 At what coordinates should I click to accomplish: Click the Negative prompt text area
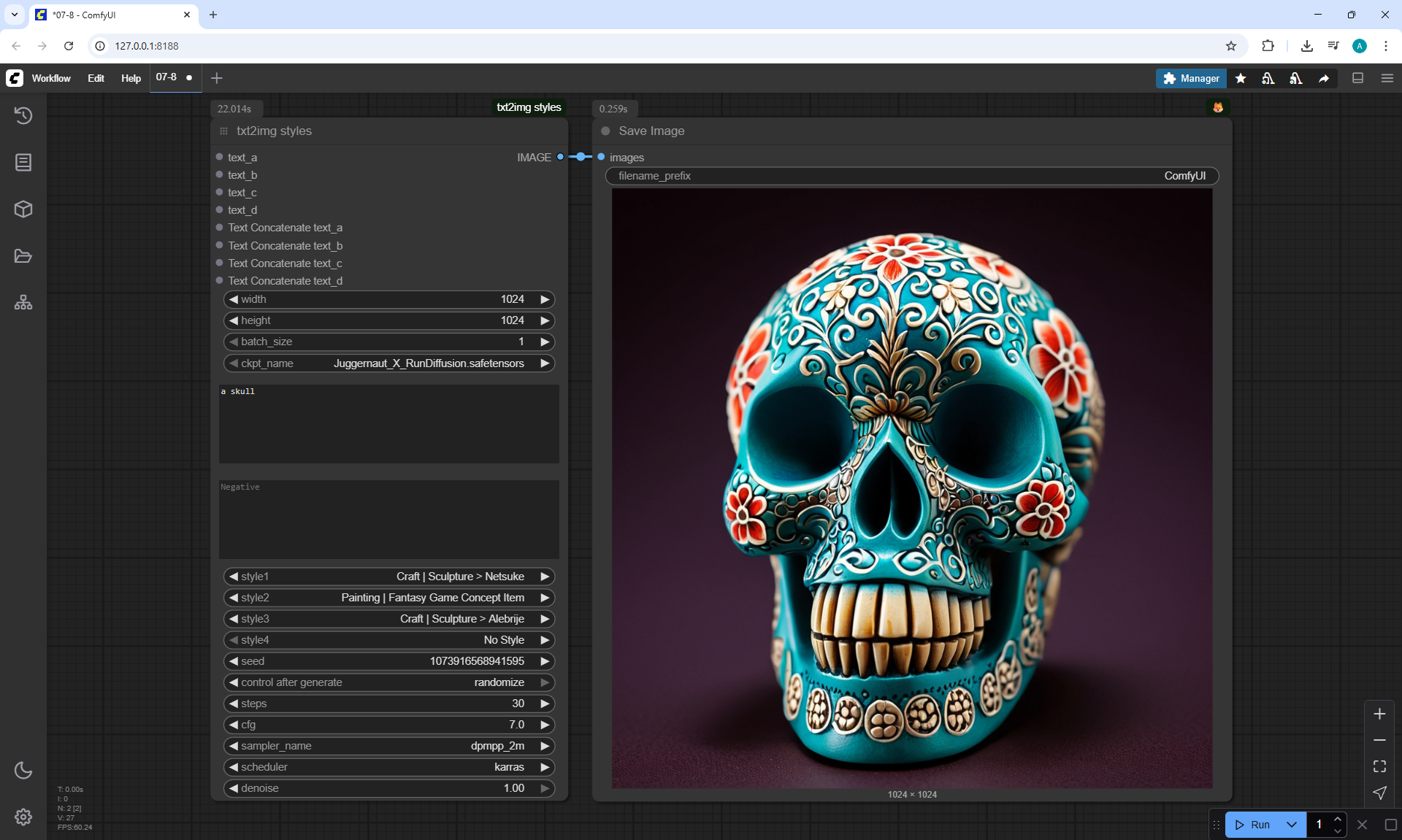click(x=388, y=520)
